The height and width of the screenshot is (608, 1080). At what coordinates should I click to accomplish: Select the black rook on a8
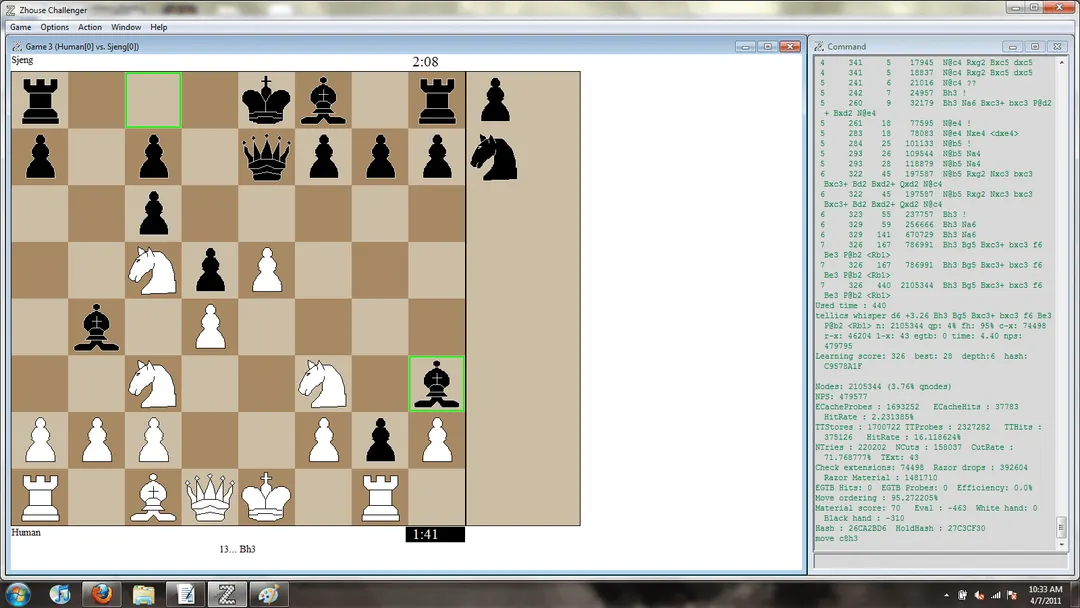(x=40, y=100)
